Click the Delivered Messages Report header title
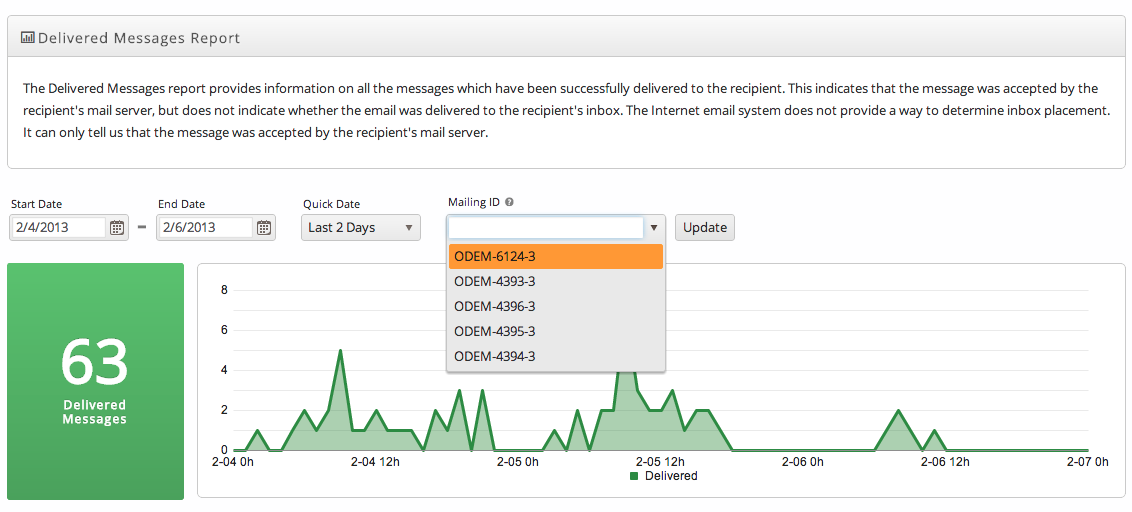This screenshot has height=512, width=1132. pos(139,38)
